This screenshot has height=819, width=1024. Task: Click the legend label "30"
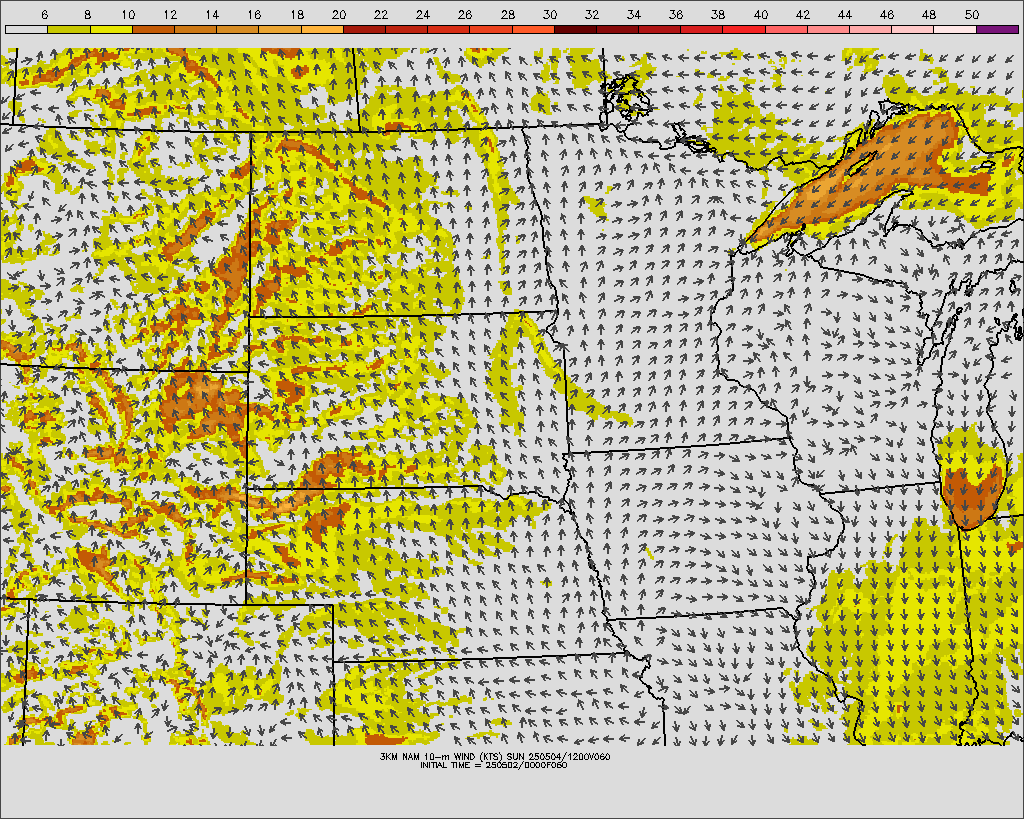550,14
